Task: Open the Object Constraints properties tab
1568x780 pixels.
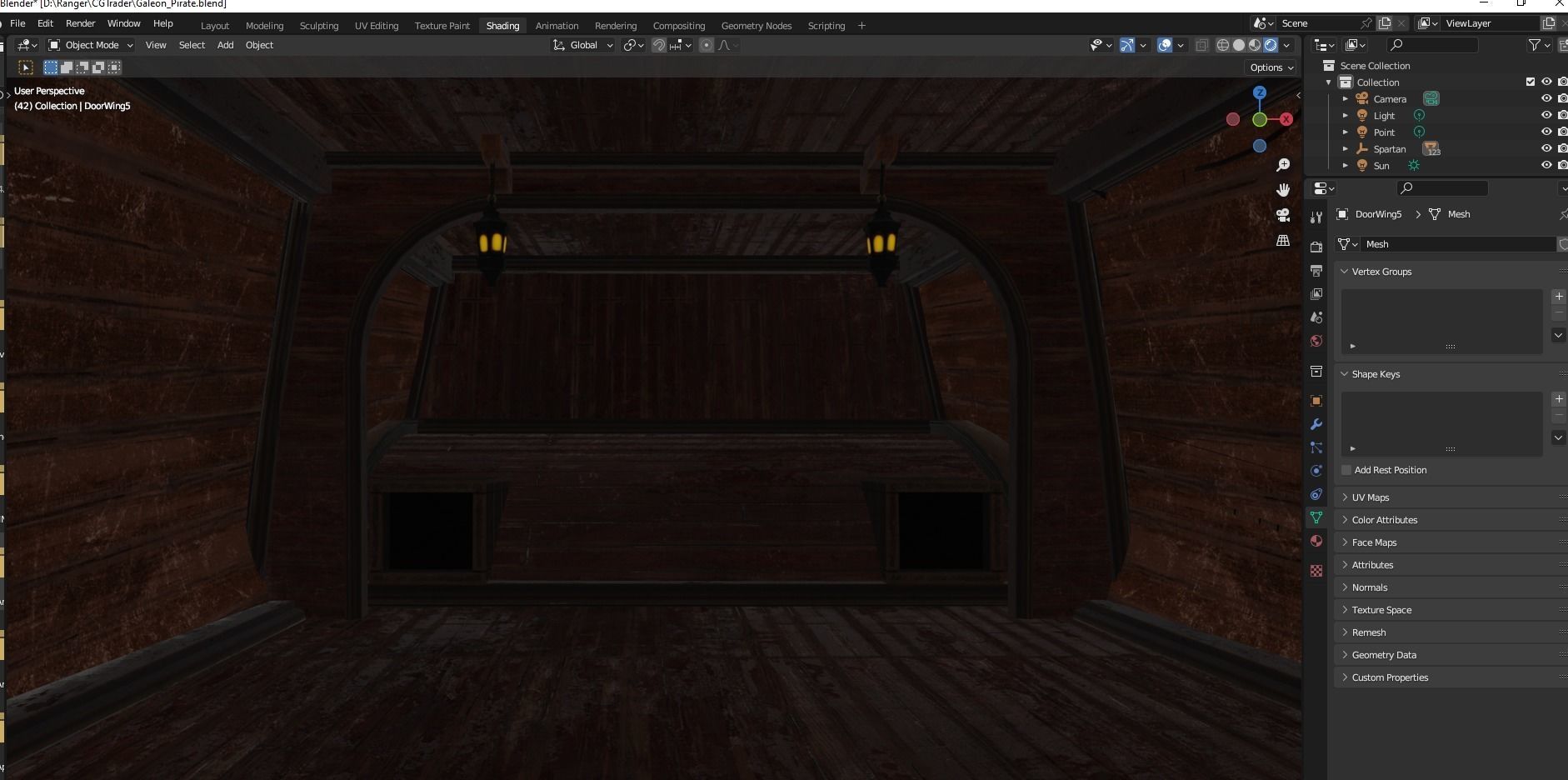Action: click(x=1316, y=494)
